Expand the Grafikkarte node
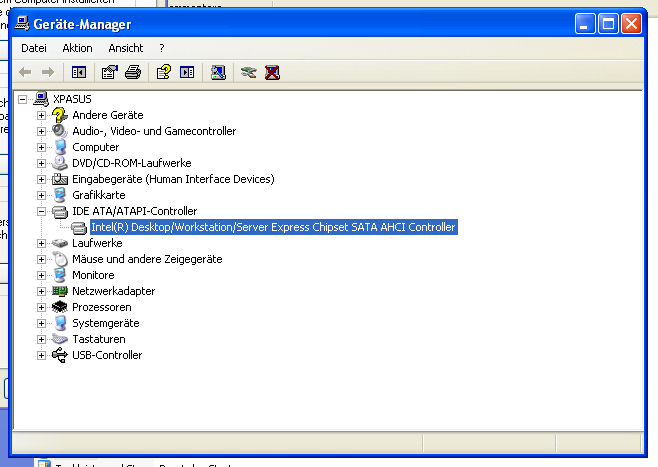This screenshot has height=467, width=658. 41,195
